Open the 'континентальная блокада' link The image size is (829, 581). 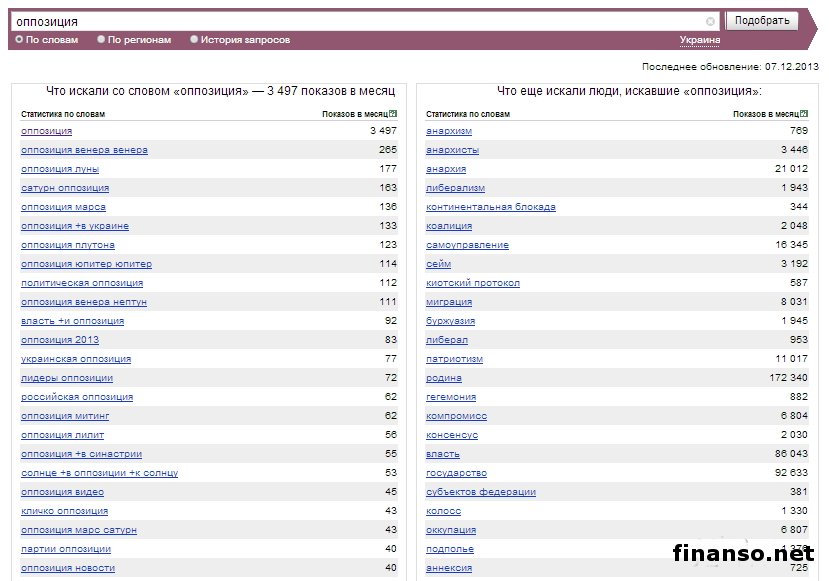[x=491, y=207]
